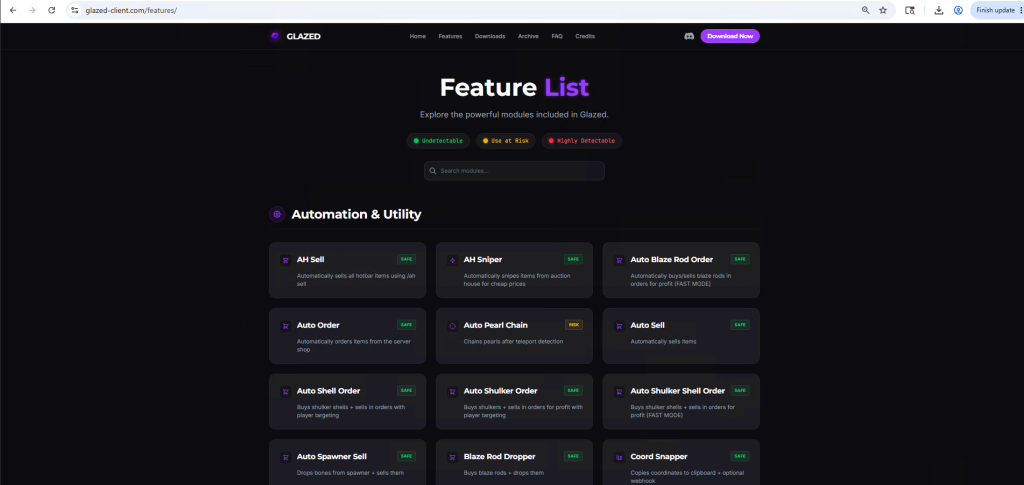This screenshot has width=1024, height=485.
Task: Open the Archive nav link
Action: [x=528, y=37]
